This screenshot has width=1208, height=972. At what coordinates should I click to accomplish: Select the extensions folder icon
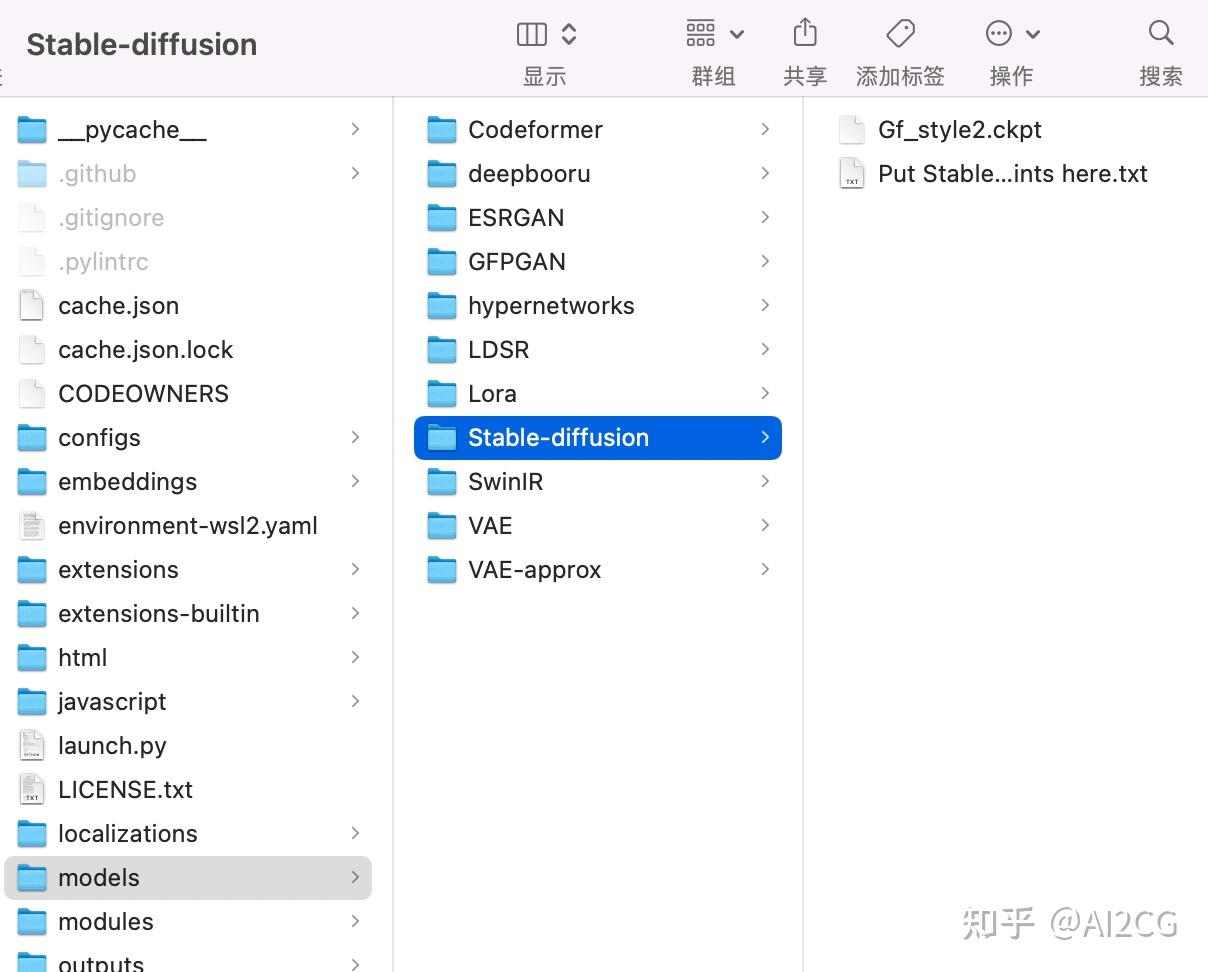(32, 570)
